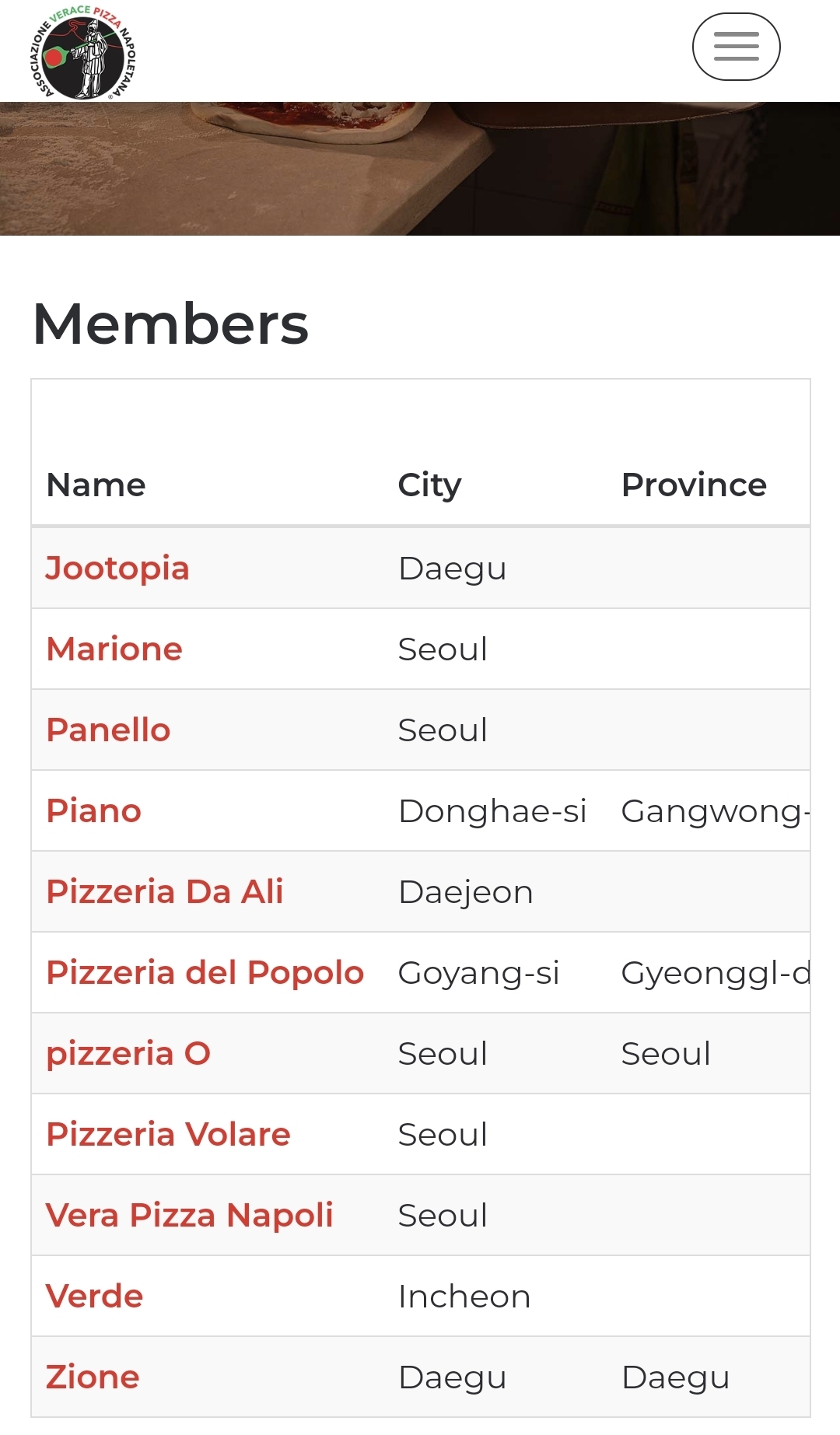Visit the Piano member entry

(x=94, y=811)
